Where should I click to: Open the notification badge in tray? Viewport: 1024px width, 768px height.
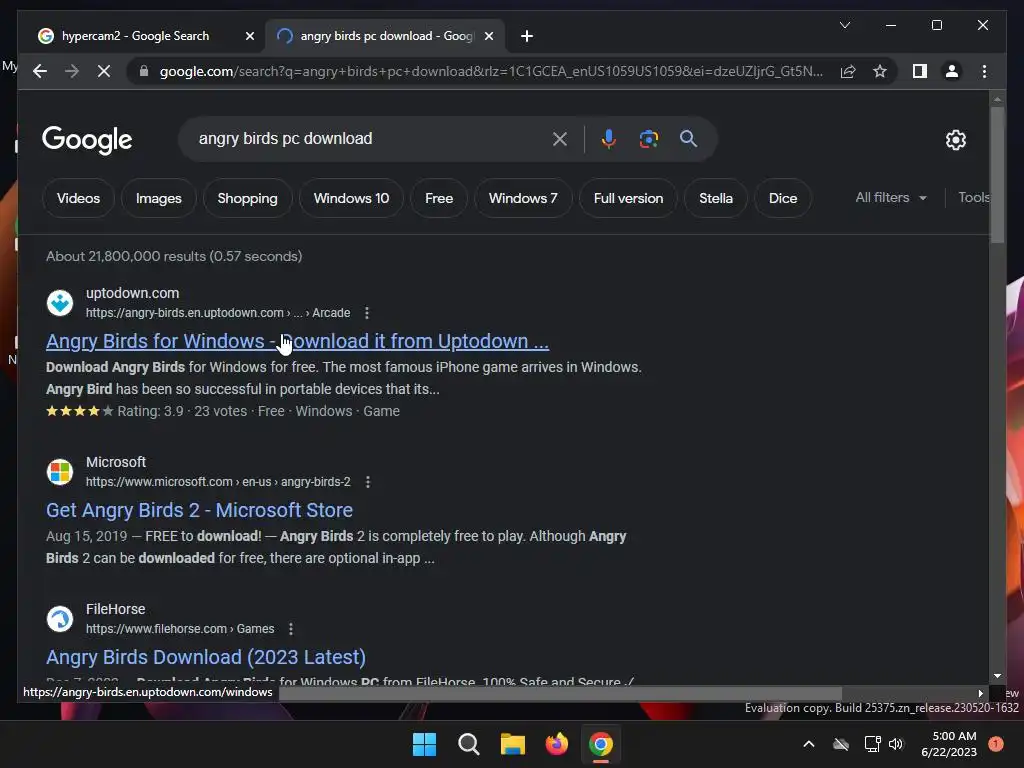click(996, 743)
